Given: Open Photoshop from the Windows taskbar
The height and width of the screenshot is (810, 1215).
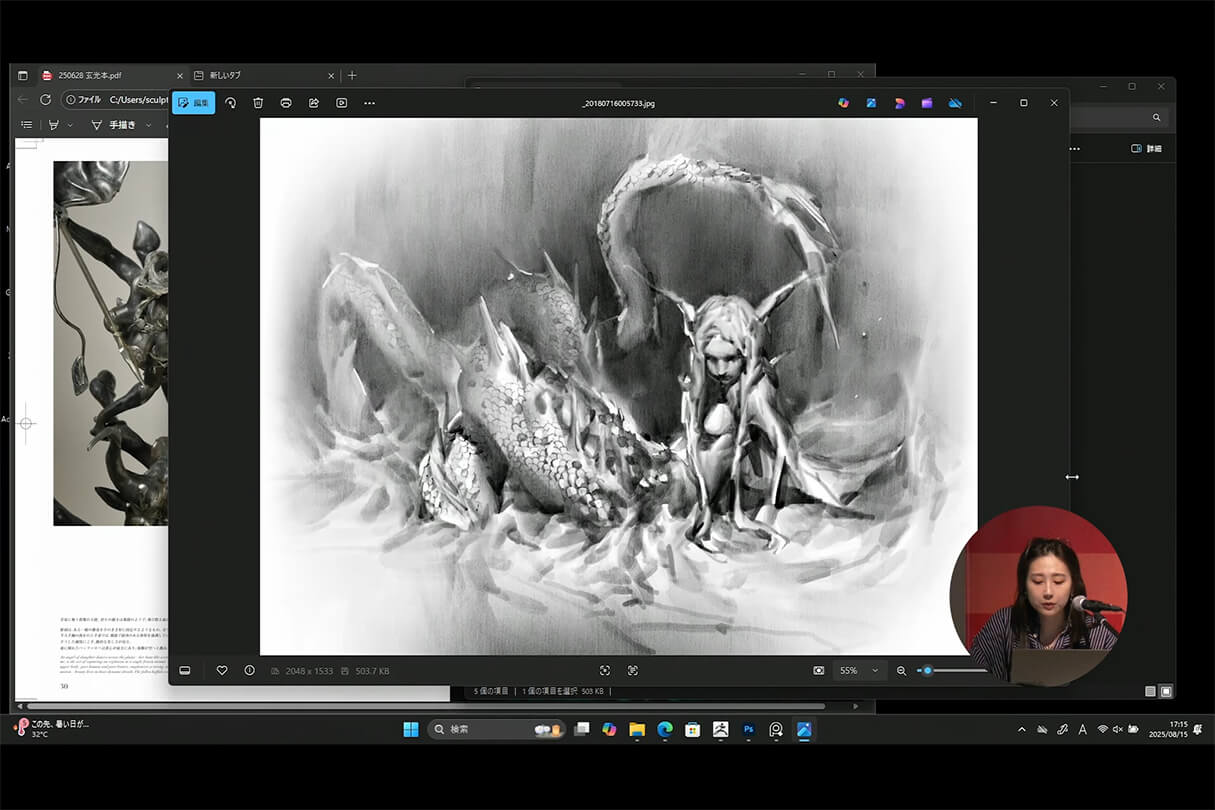Looking at the screenshot, I should pyautogui.click(x=748, y=730).
